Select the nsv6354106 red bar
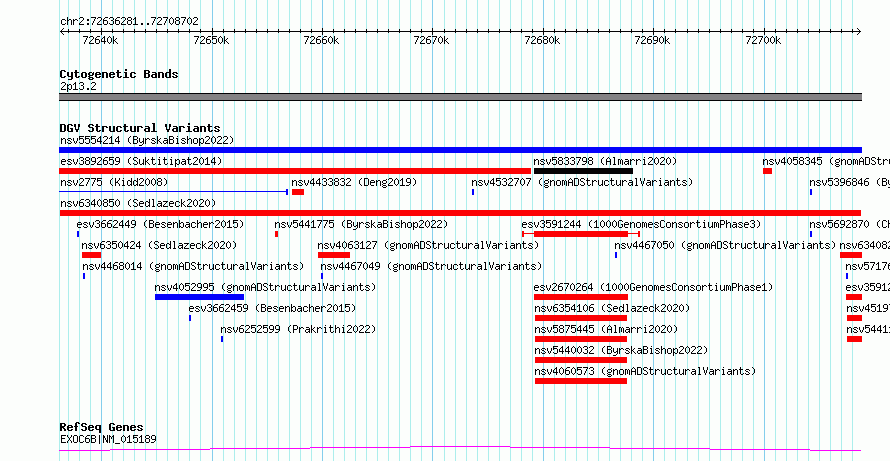Screen dimensions: 890x461 coord(581,318)
